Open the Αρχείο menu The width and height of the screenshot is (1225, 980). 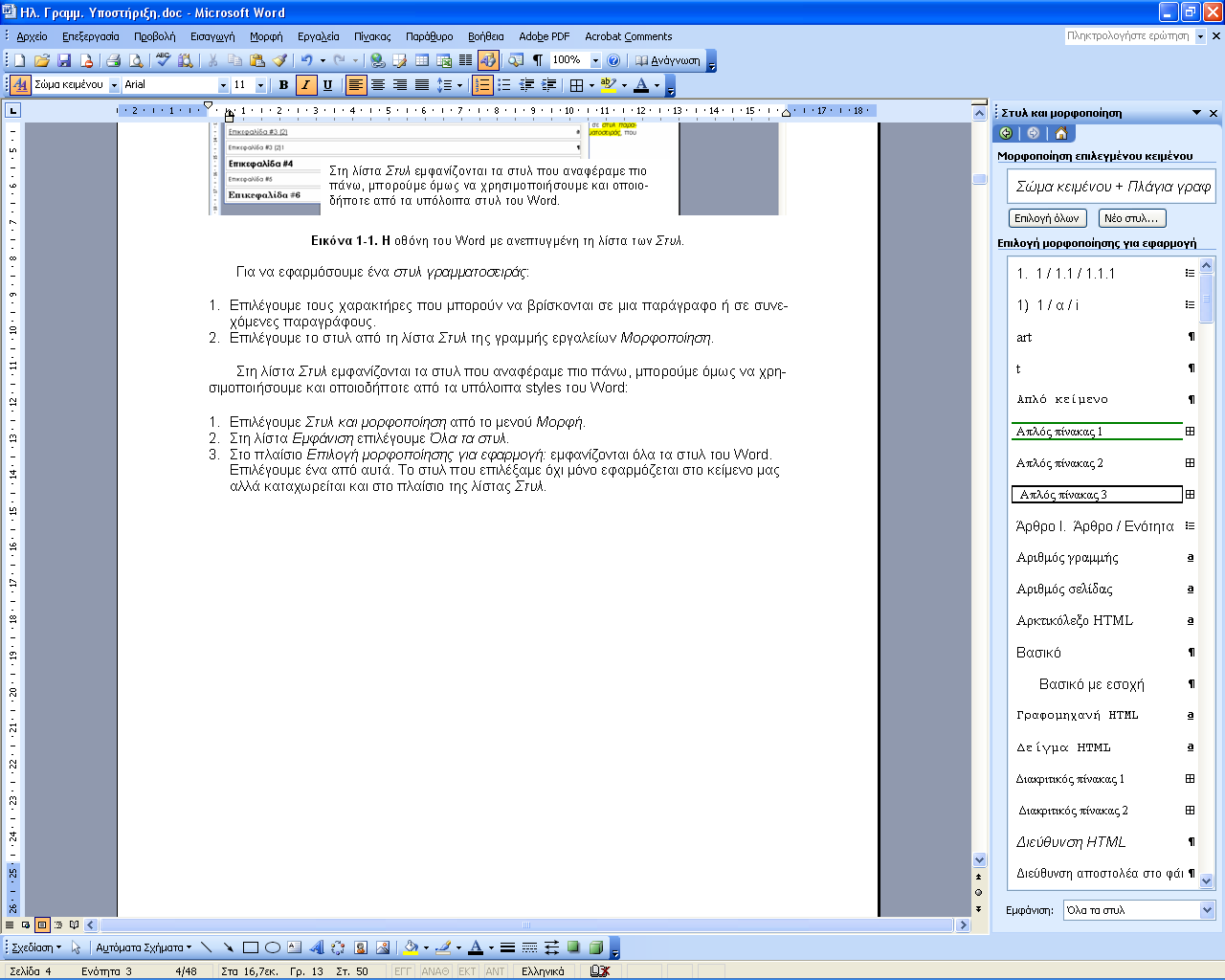pos(32,36)
